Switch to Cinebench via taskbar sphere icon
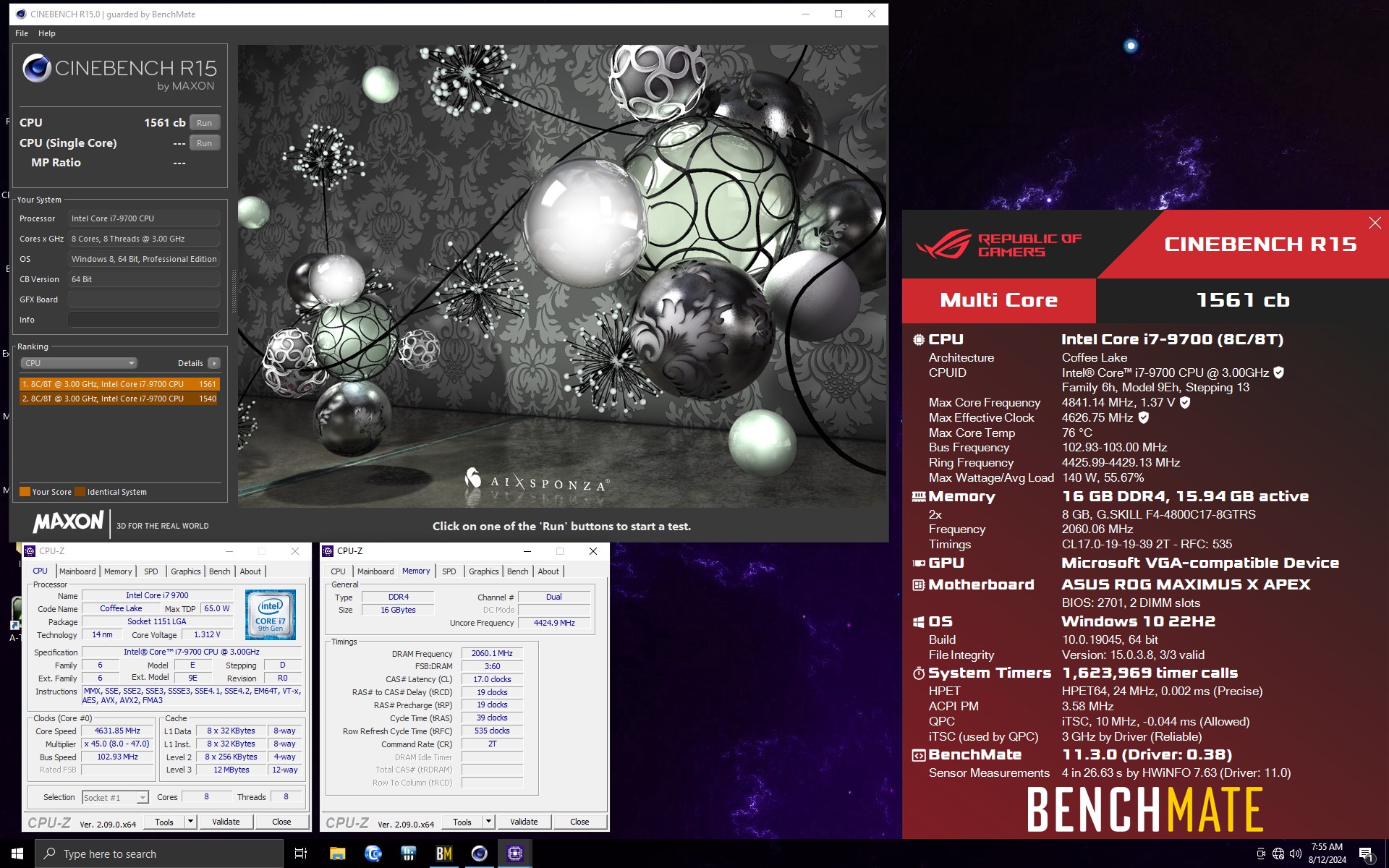Image resolution: width=1389 pixels, height=868 pixels. tap(479, 854)
